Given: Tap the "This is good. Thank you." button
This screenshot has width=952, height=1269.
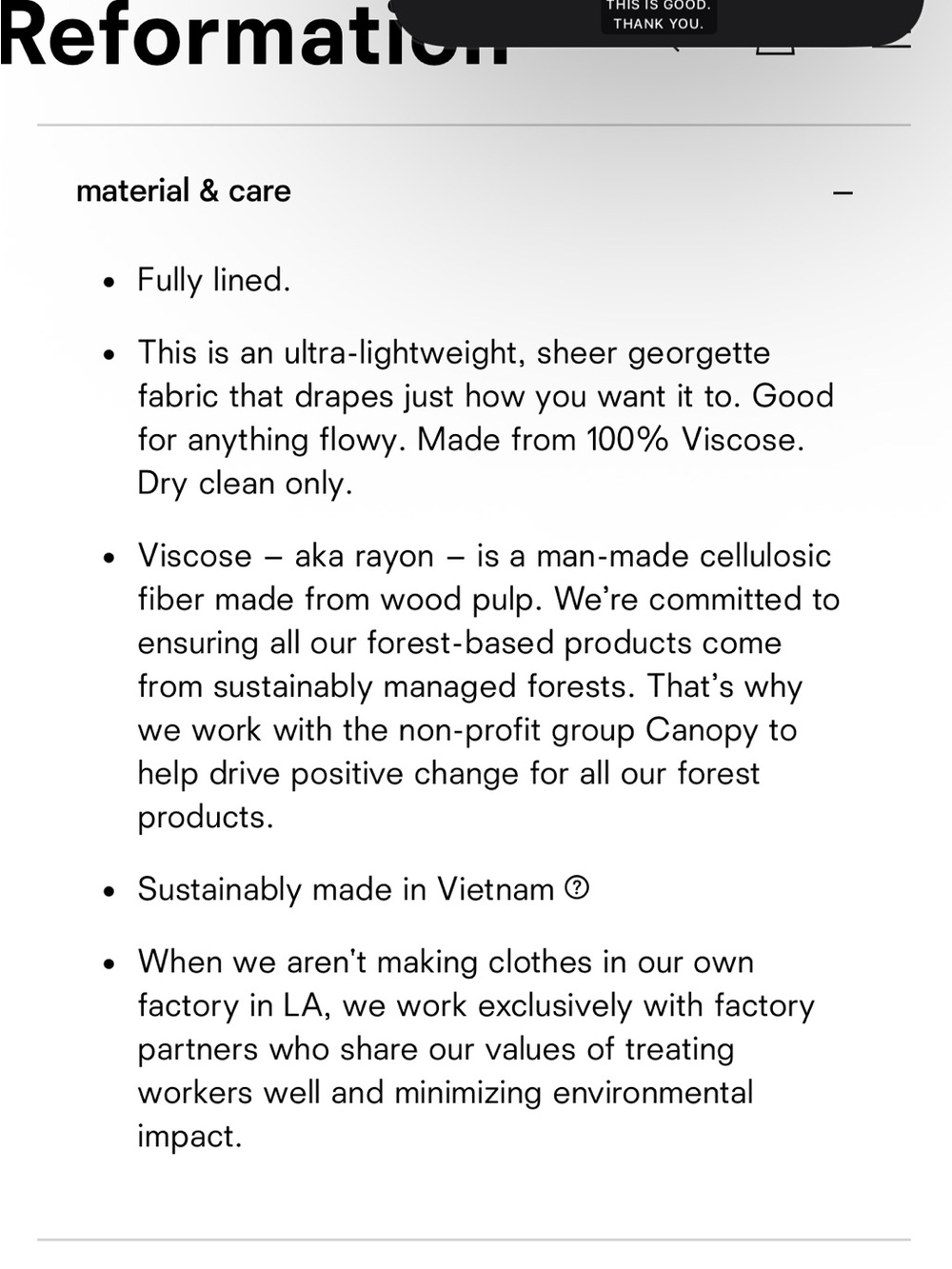Looking at the screenshot, I should point(658,14).
